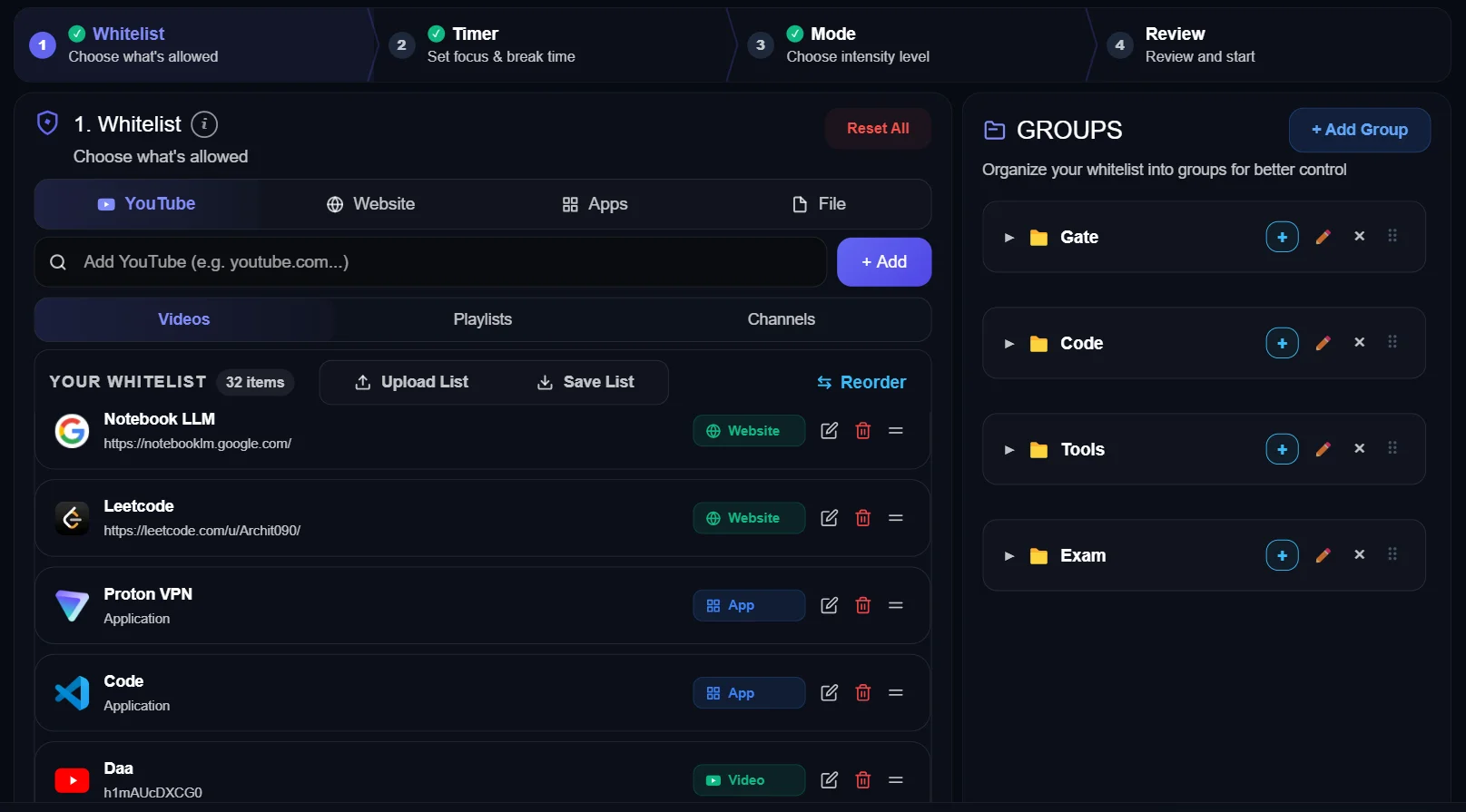Rename the Exam group with pencil icon

coord(1323,555)
